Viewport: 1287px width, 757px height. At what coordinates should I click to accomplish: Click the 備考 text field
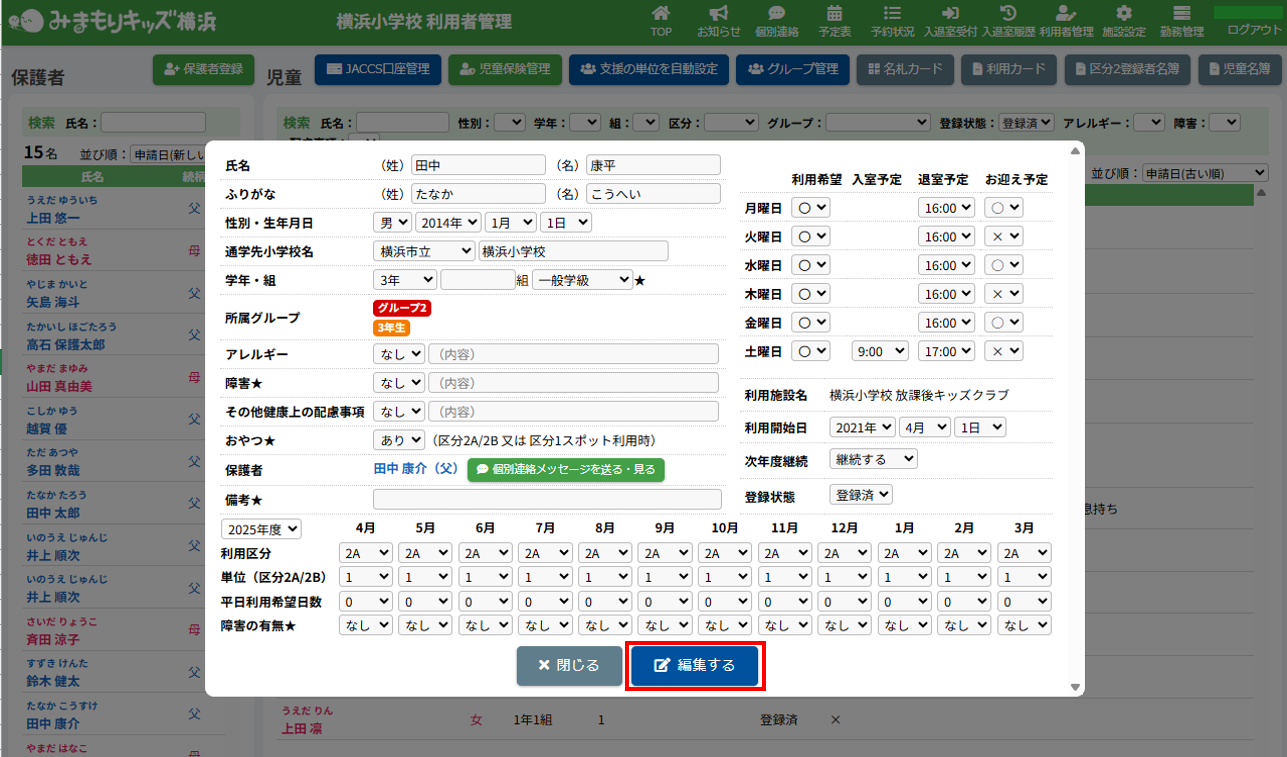point(546,499)
